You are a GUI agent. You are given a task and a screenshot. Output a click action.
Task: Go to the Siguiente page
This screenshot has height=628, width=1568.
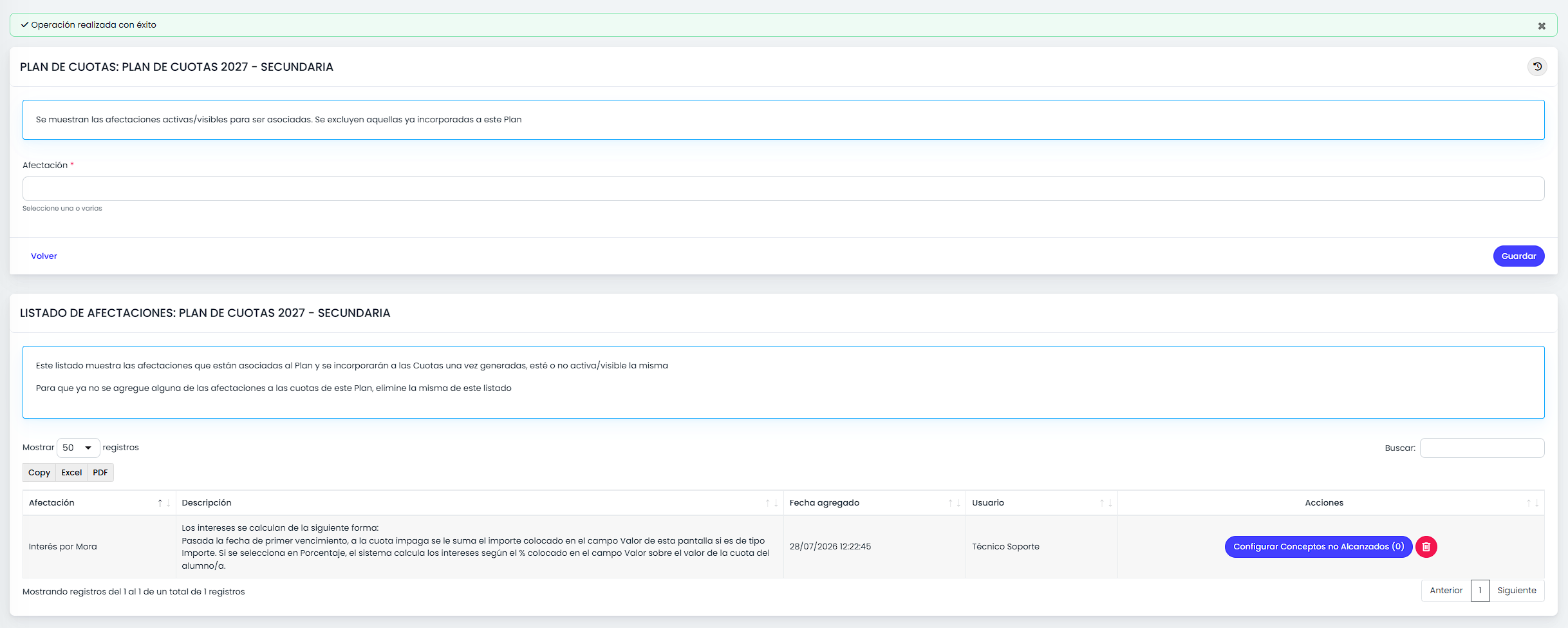1517,591
